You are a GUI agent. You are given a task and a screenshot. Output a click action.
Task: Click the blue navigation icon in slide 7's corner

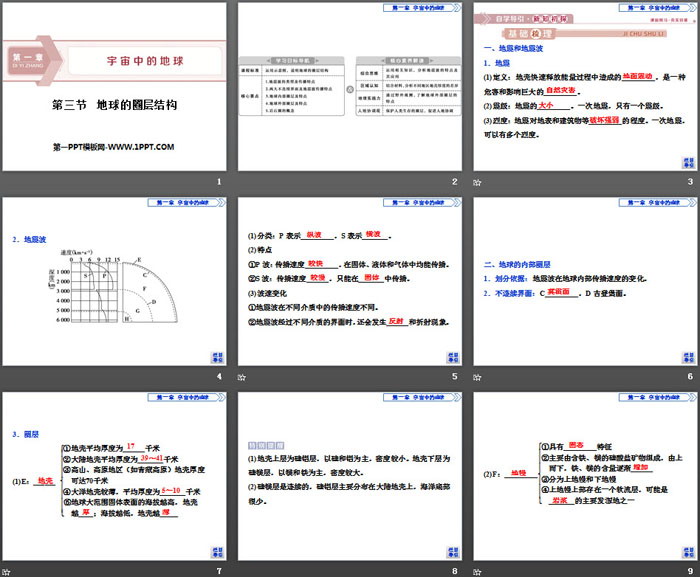click(217, 552)
